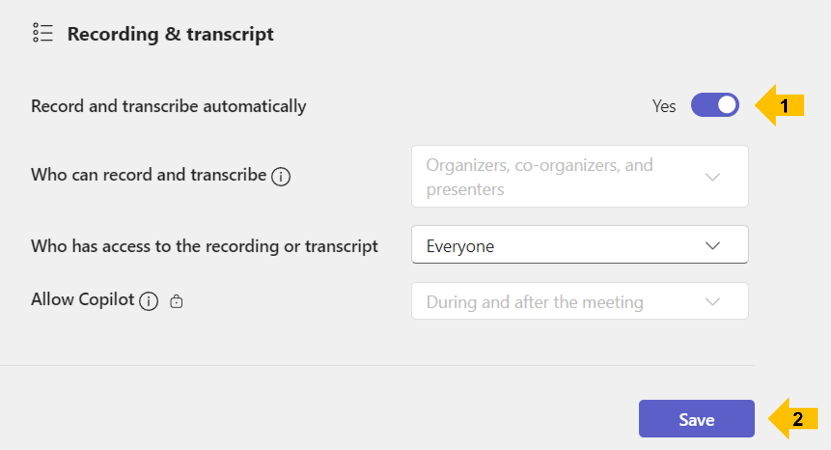
Task: Click the yellow arrow marker labeled 1
Action: click(780, 105)
